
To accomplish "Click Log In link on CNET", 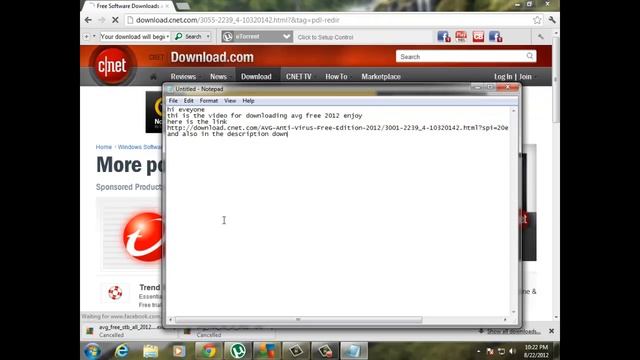I will pos(503,76).
